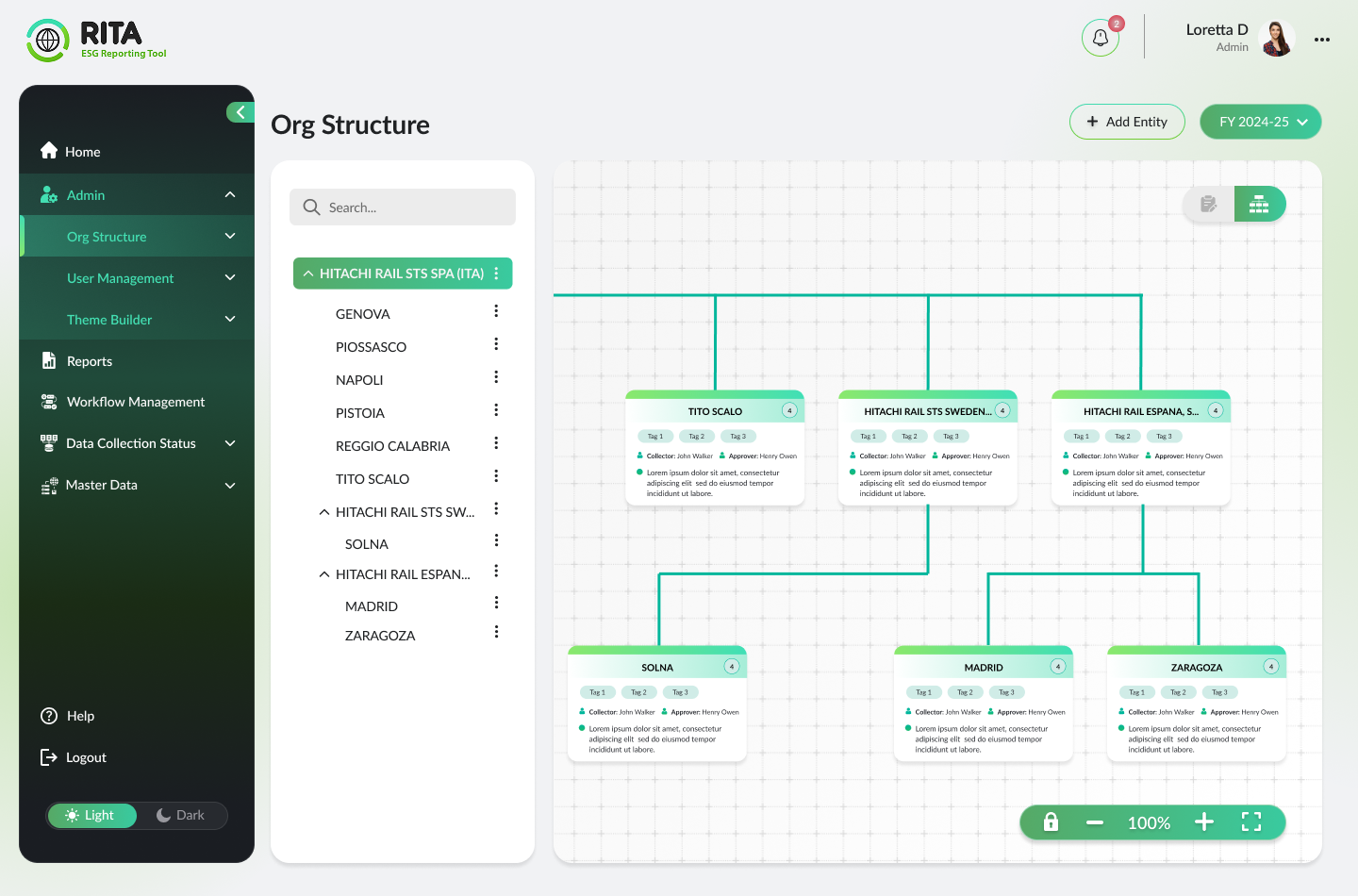This screenshot has width=1358, height=896.
Task: Open the PIOSSASCO row options menu
Action: click(496, 344)
